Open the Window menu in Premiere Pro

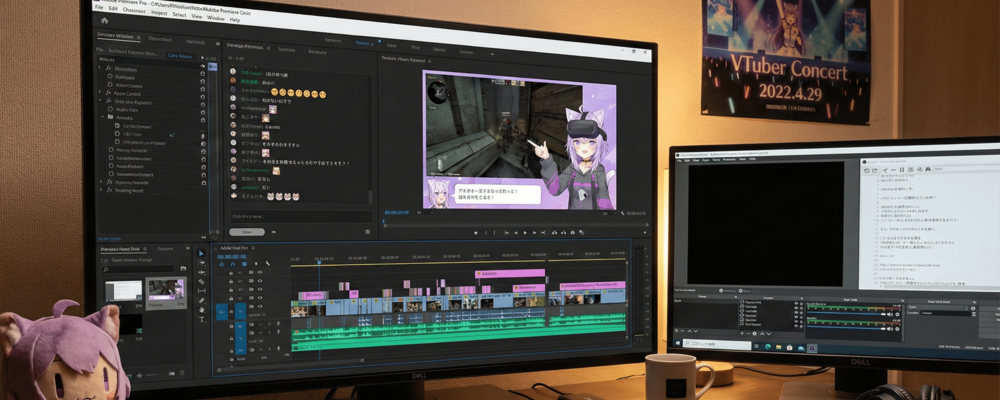pyautogui.click(x=216, y=18)
